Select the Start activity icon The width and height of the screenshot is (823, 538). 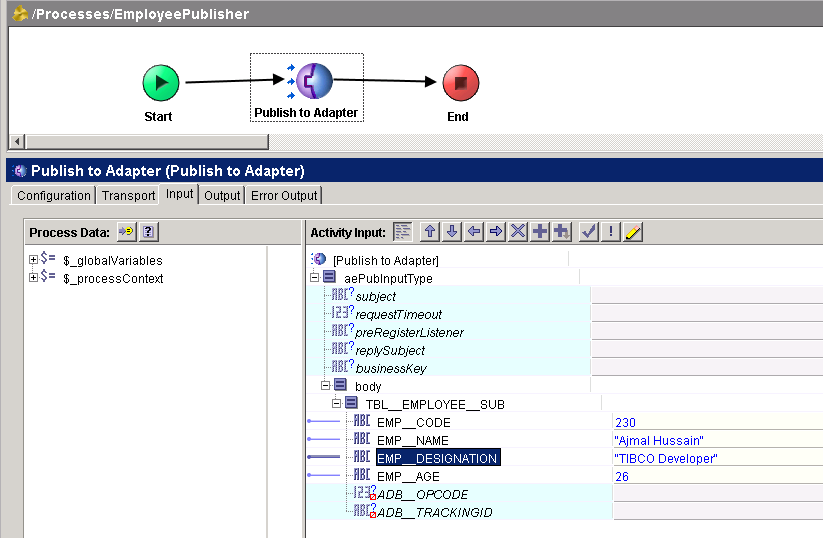(161, 83)
